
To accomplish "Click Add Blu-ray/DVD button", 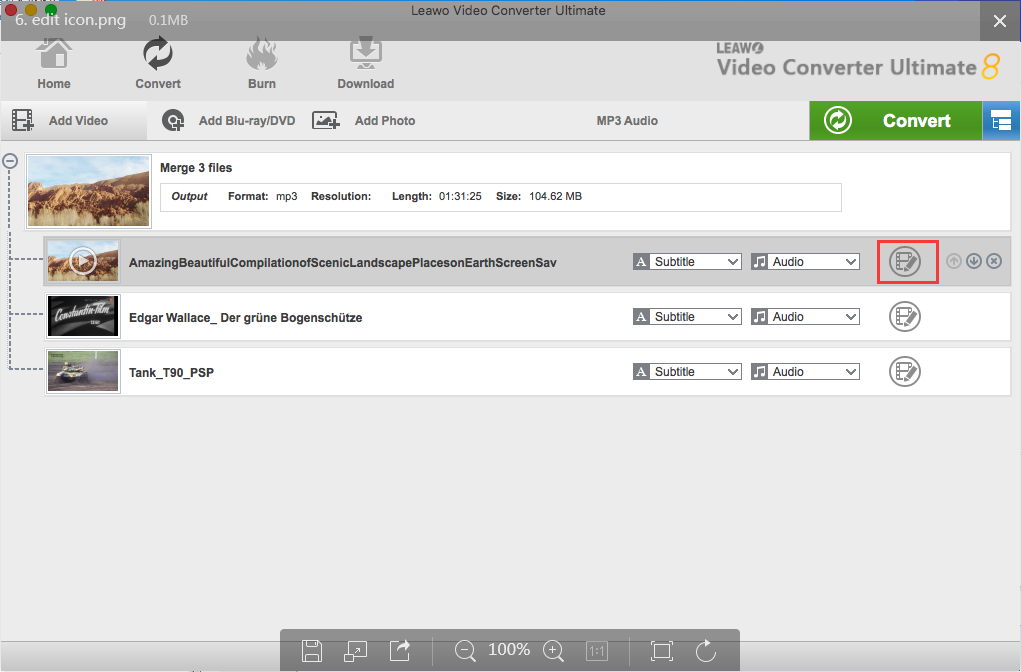I will pyautogui.click(x=228, y=120).
